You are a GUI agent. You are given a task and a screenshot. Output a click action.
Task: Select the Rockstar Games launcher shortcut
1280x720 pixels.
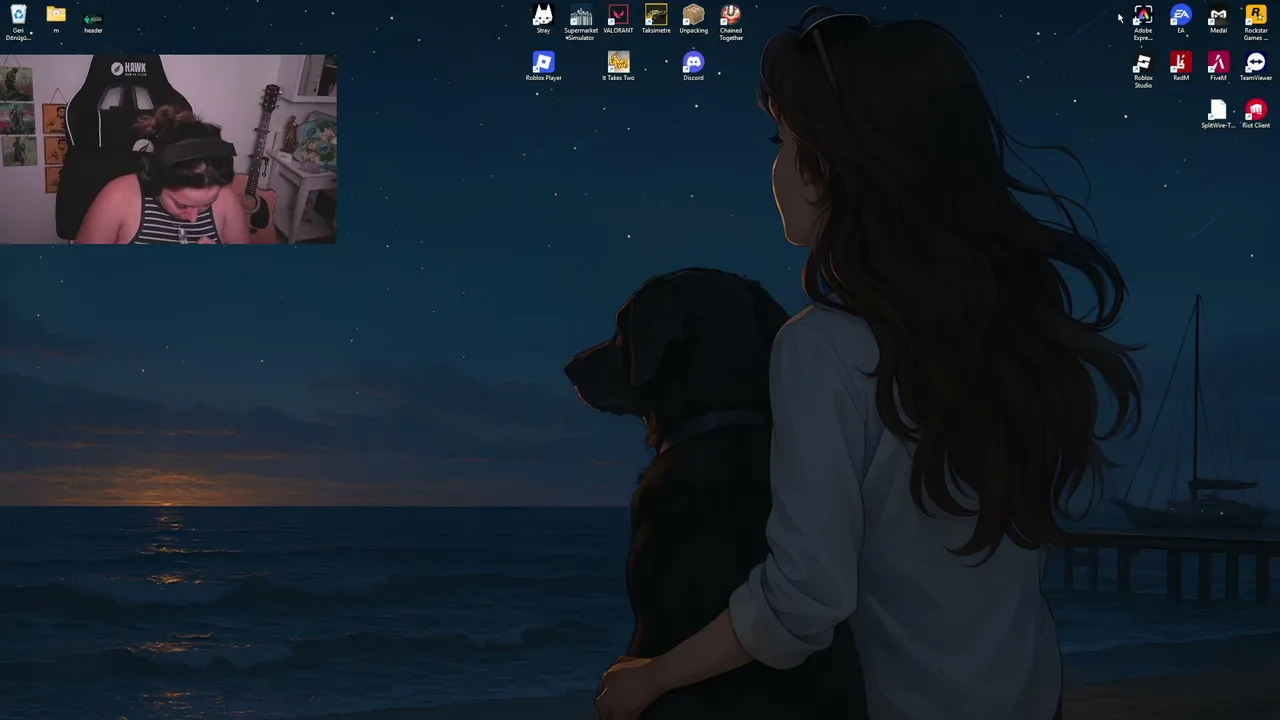[1256, 22]
